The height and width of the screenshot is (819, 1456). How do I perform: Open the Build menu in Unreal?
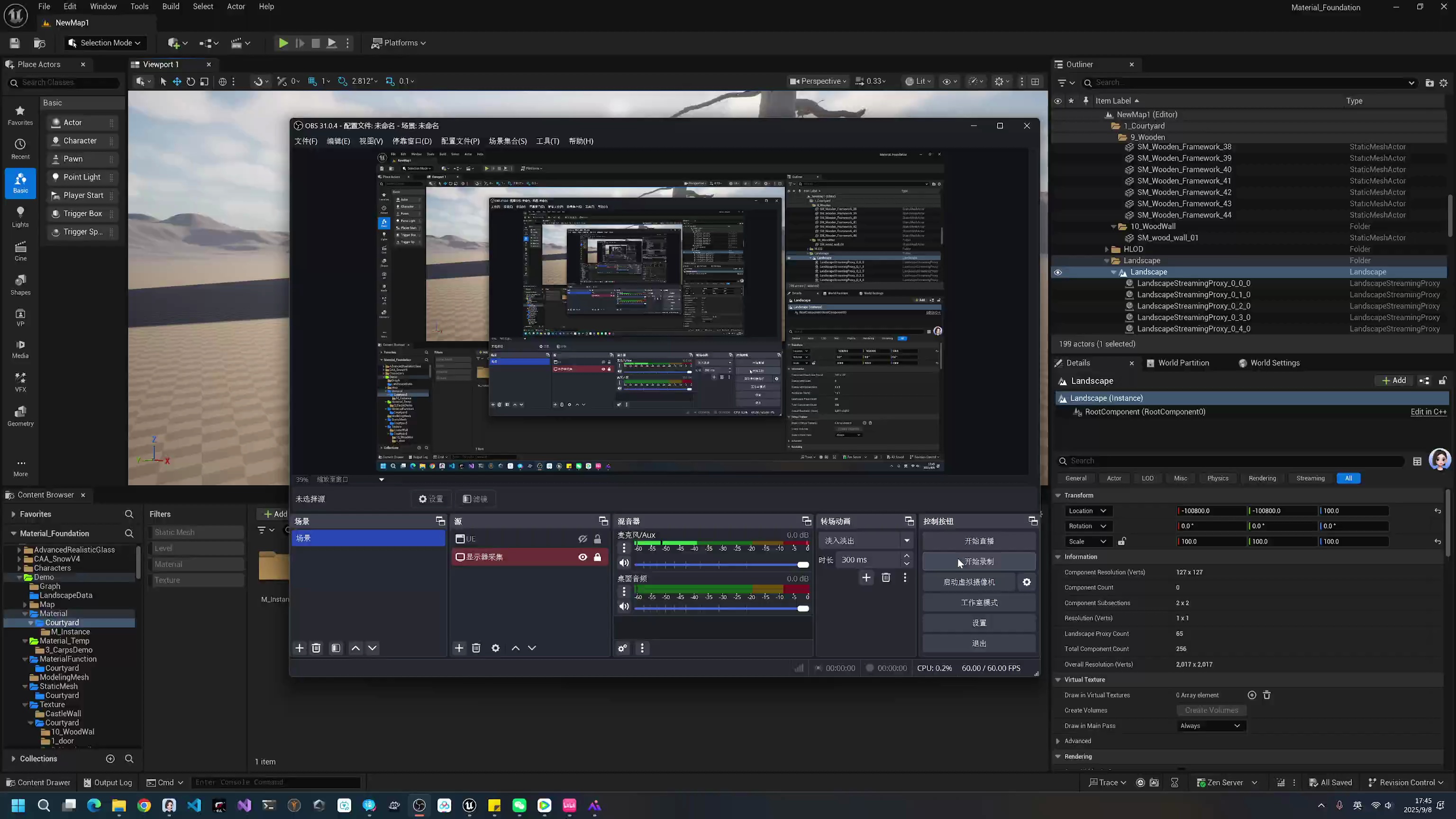click(x=171, y=7)
